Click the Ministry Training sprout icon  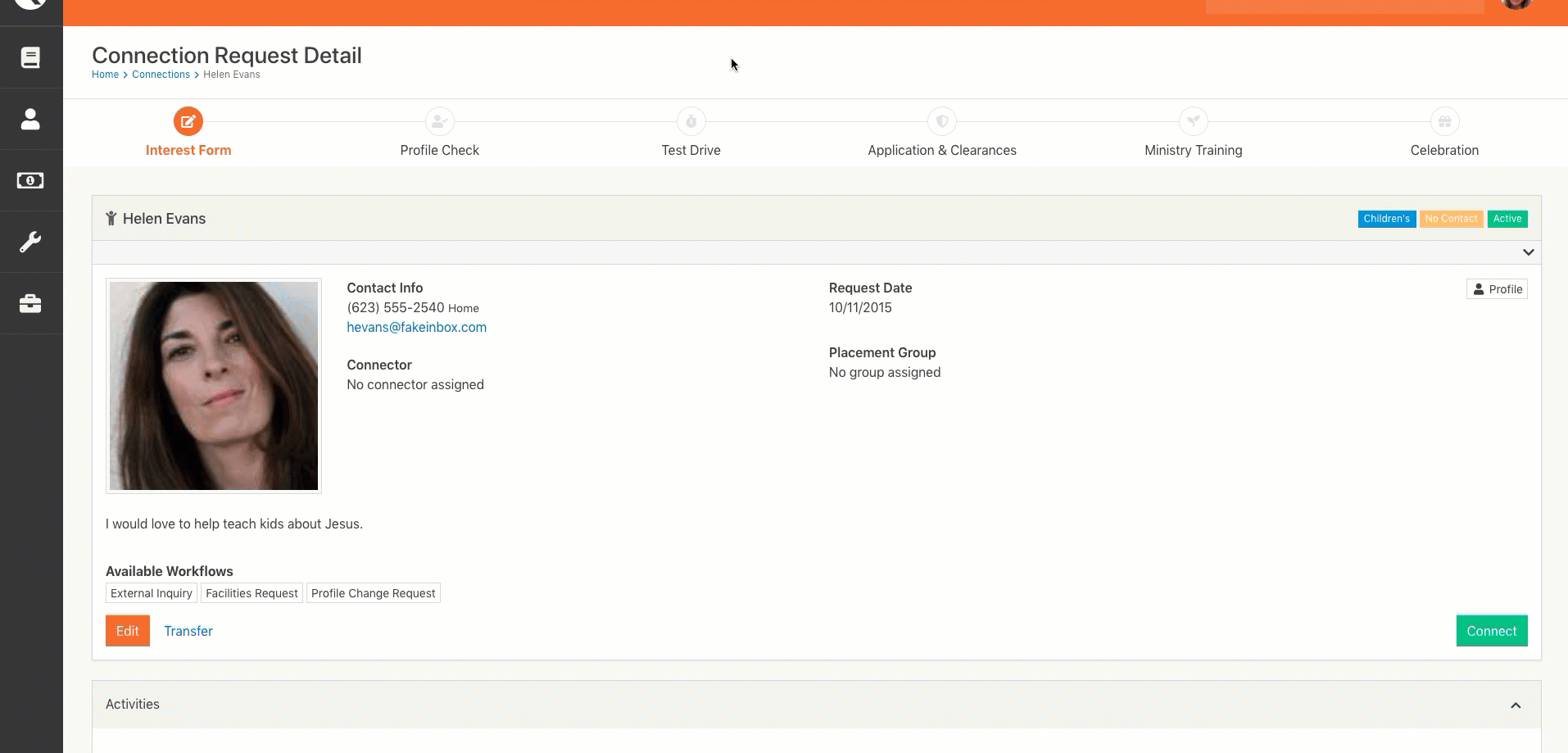(x=1194, y=121)
